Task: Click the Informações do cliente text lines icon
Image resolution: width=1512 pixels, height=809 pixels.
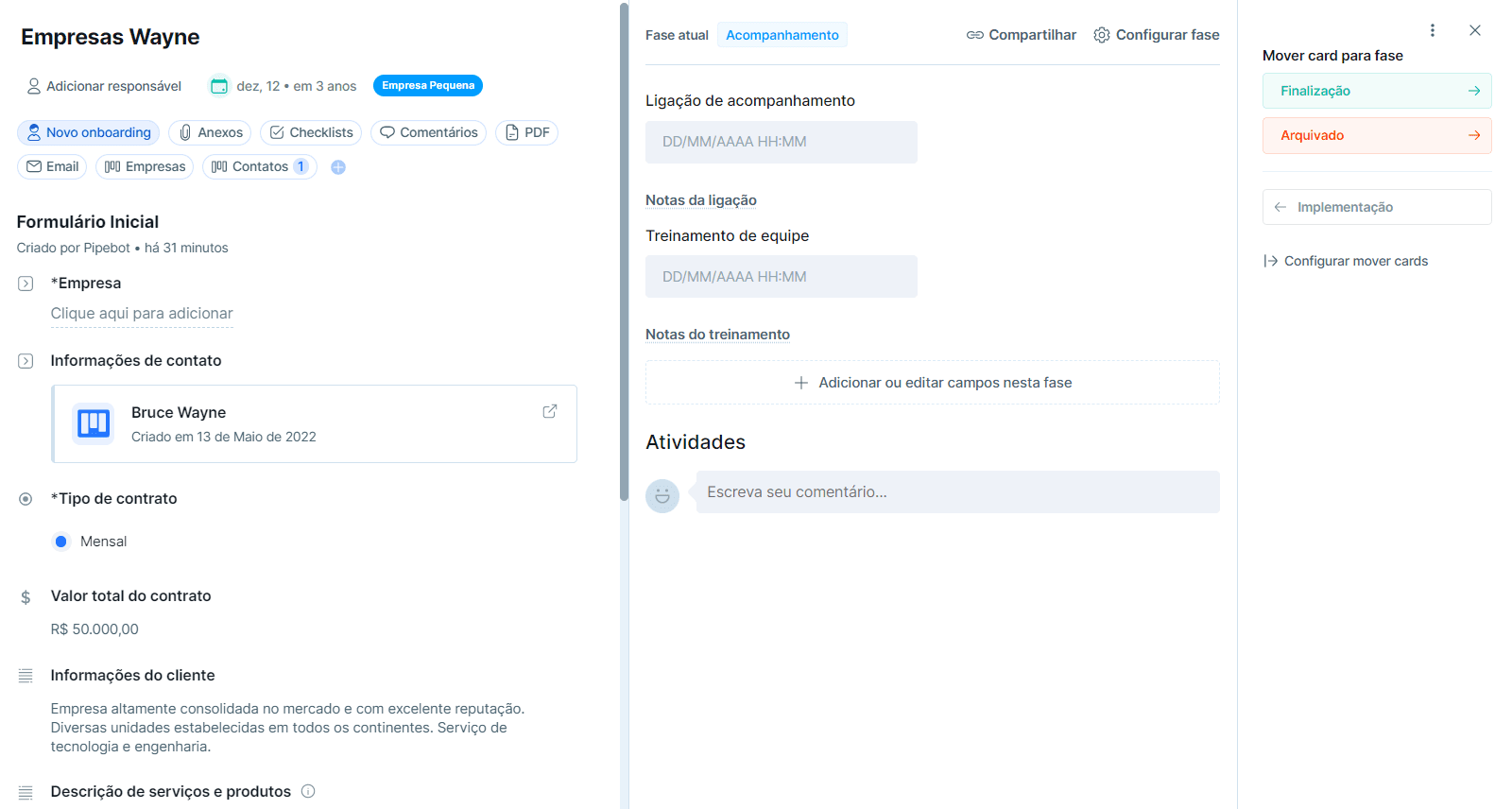Action: (26, 676)
